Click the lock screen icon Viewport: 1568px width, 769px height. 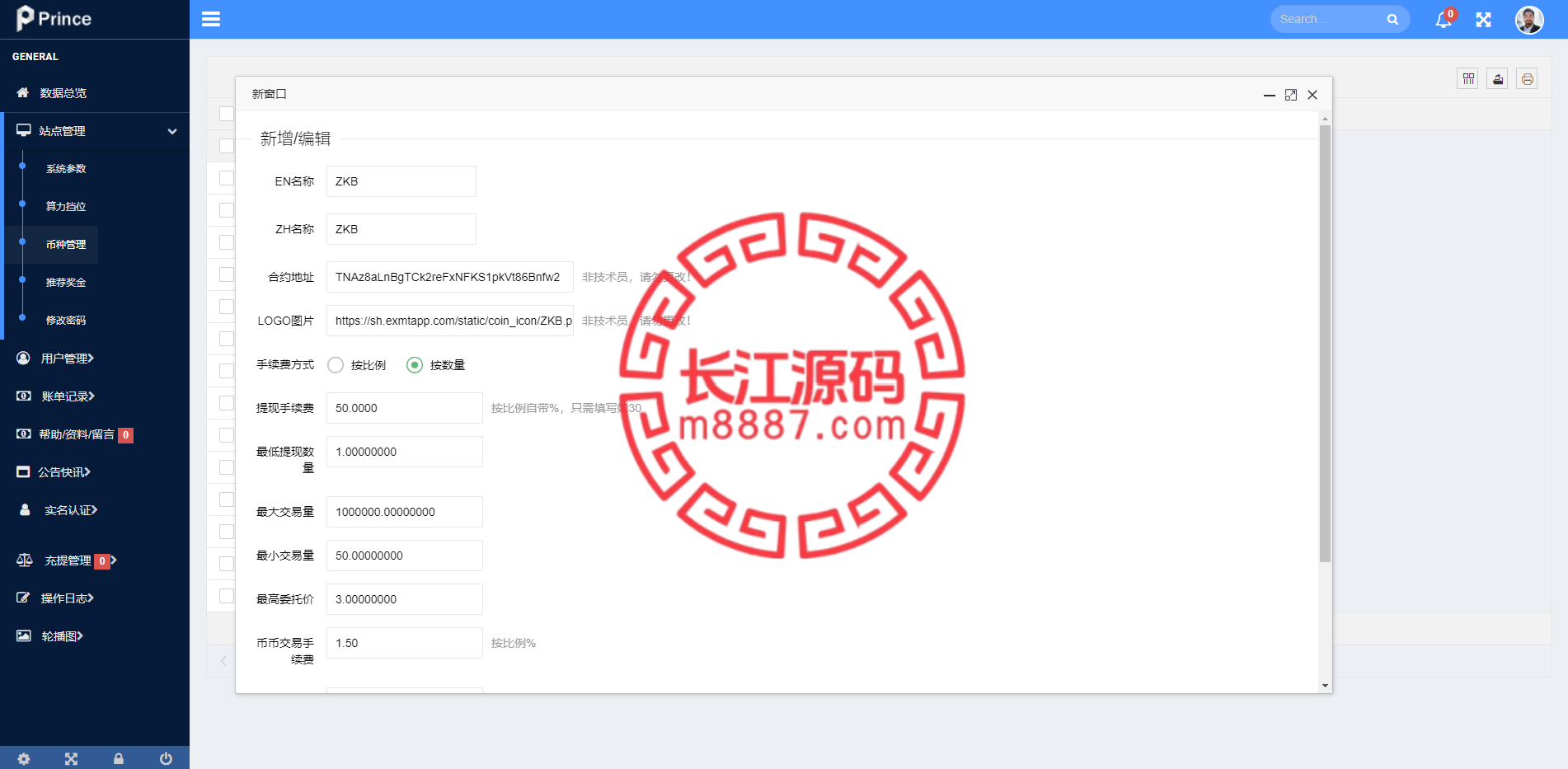coord(119,758)
